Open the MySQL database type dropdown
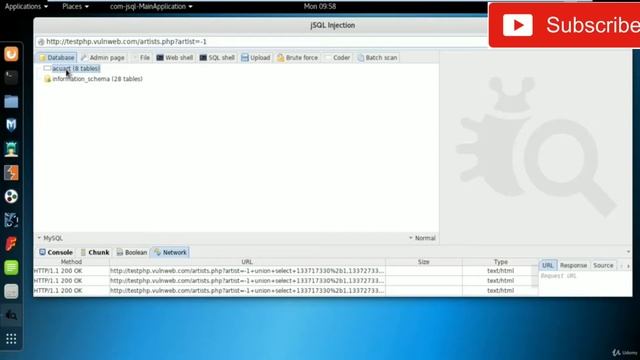Image resolution: width=640 pixels, height=360 pixels. (x=50, y=238)
